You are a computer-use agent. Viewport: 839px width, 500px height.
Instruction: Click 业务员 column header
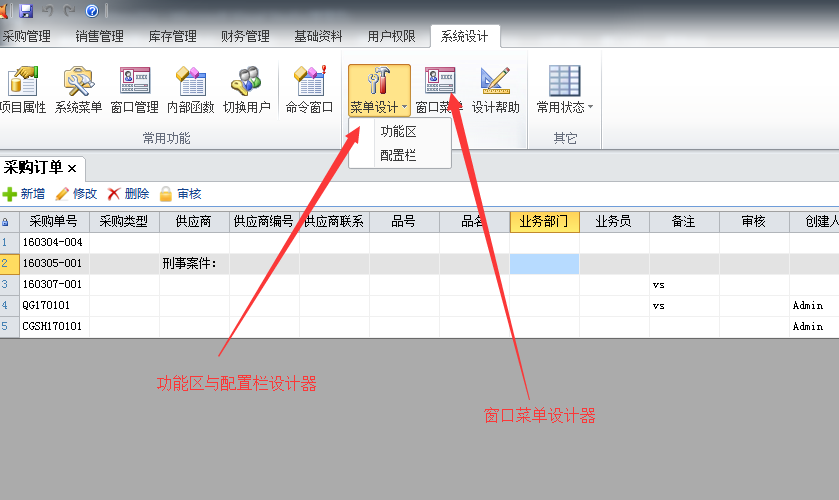click(x=614, y=222)
